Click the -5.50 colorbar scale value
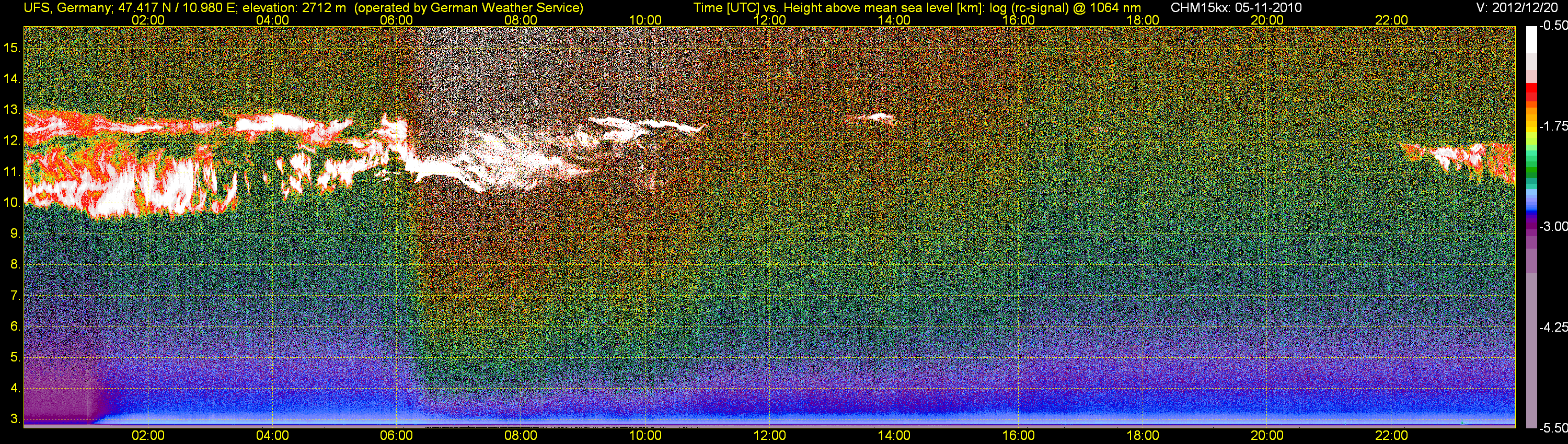Screen dimensions: 1568x444 click(1553, 428)
